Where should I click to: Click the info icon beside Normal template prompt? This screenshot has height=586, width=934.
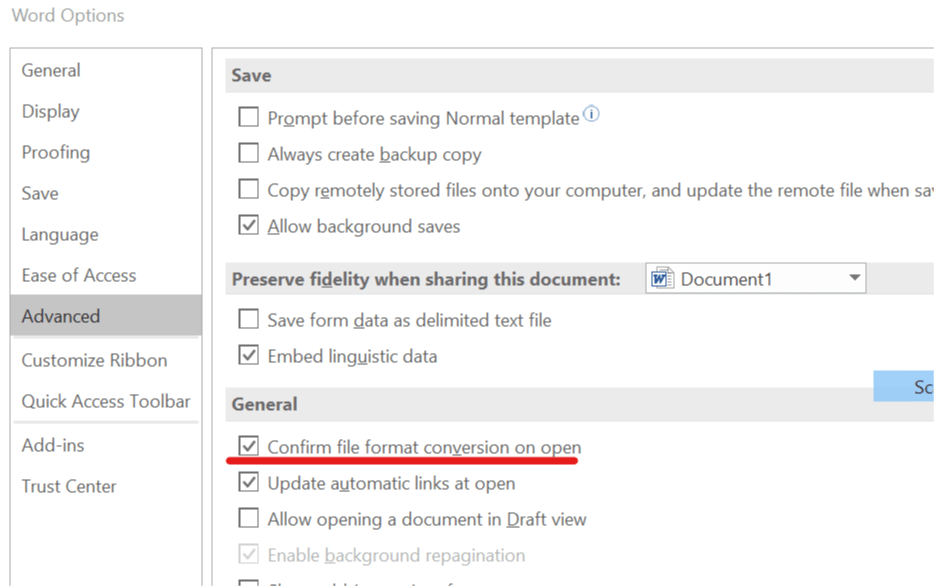(591, 113)
